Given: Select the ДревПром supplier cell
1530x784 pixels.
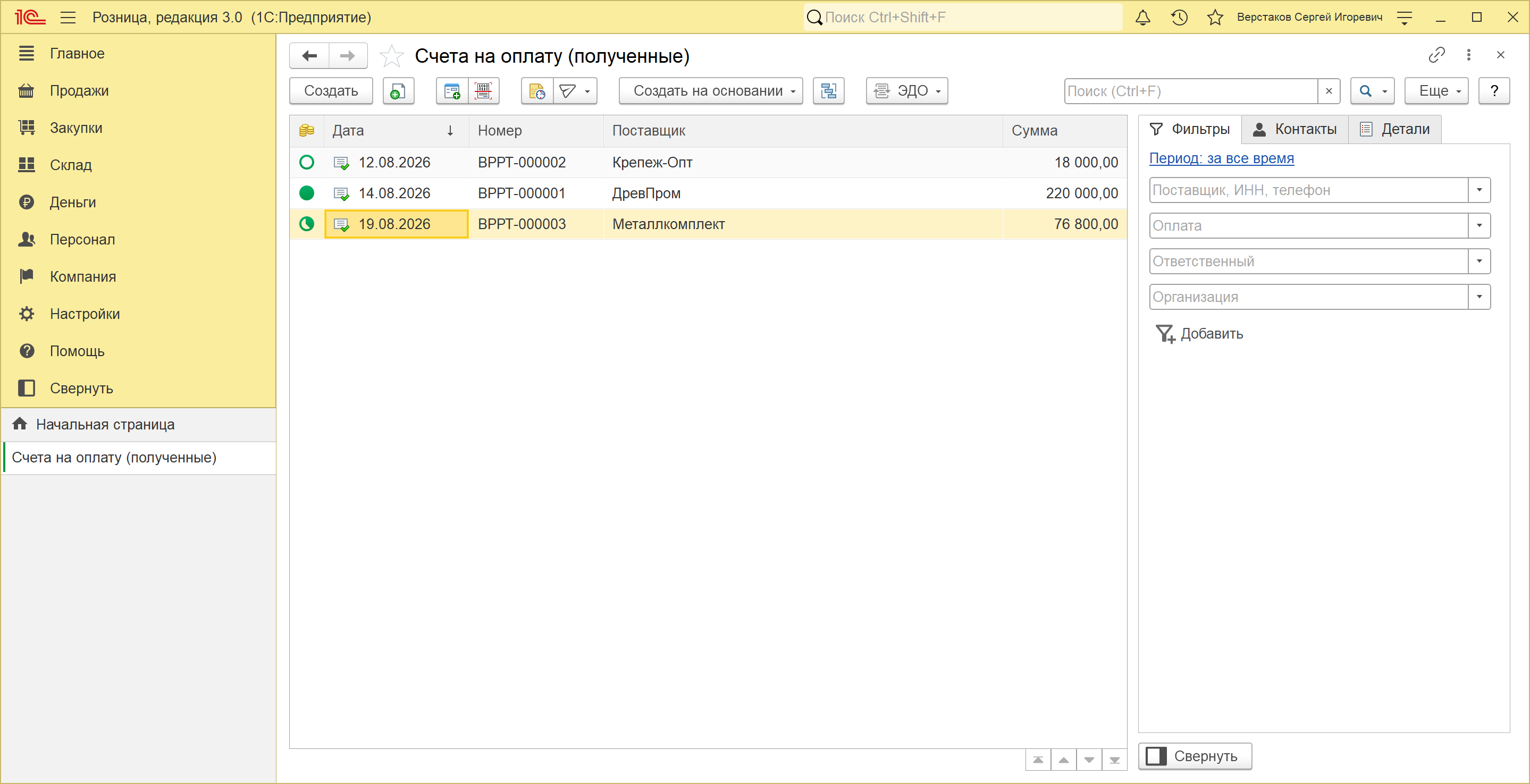Looking at the screenshot, I should 803,193.
